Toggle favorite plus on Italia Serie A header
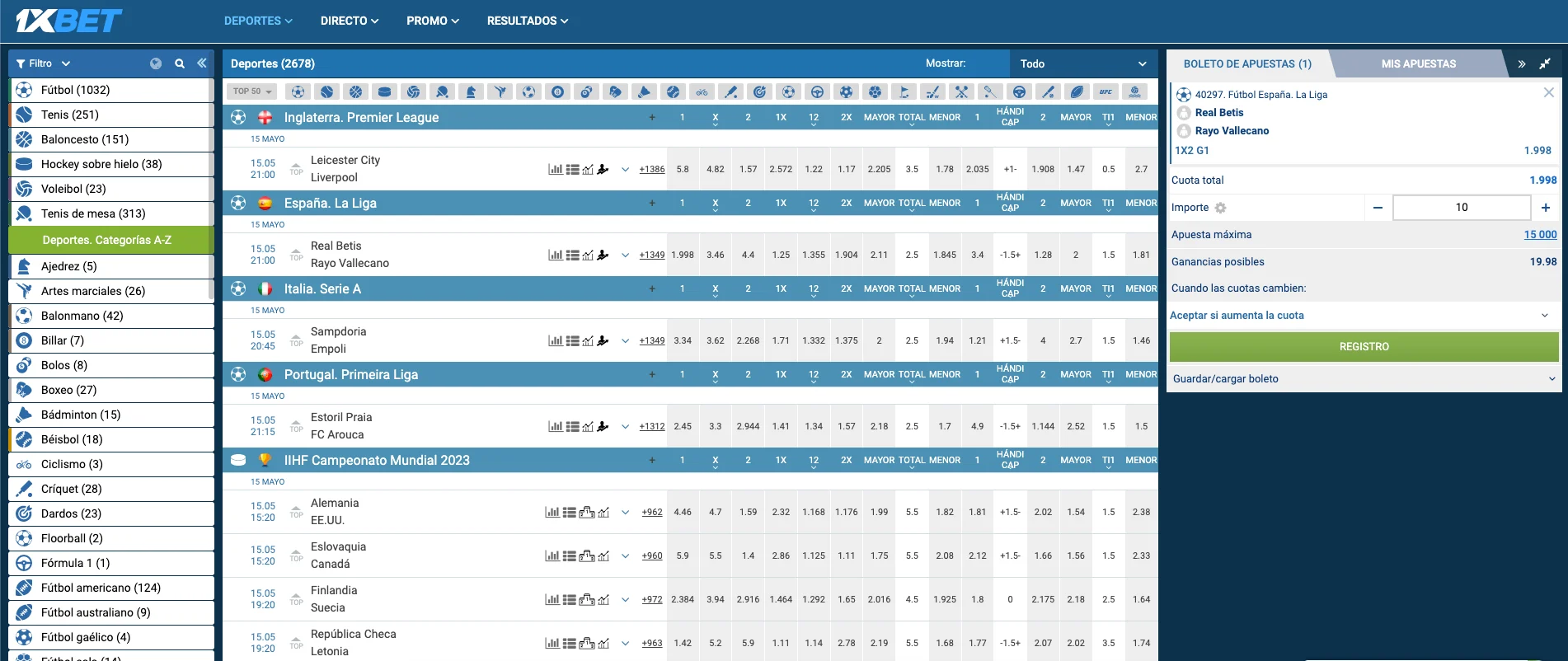 pos(652,288)
